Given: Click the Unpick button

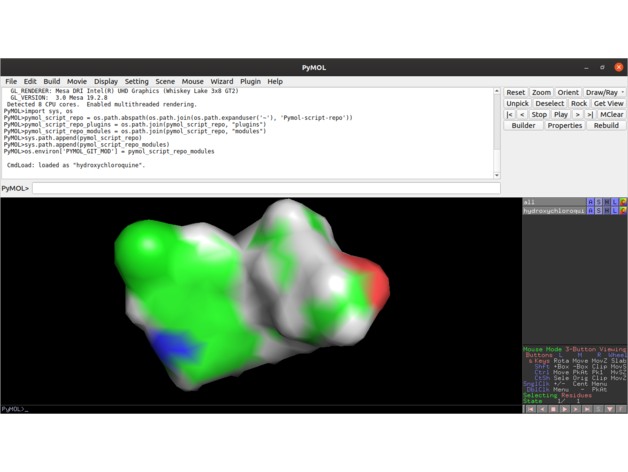Looking at the screenshot, I should (517, 103).
